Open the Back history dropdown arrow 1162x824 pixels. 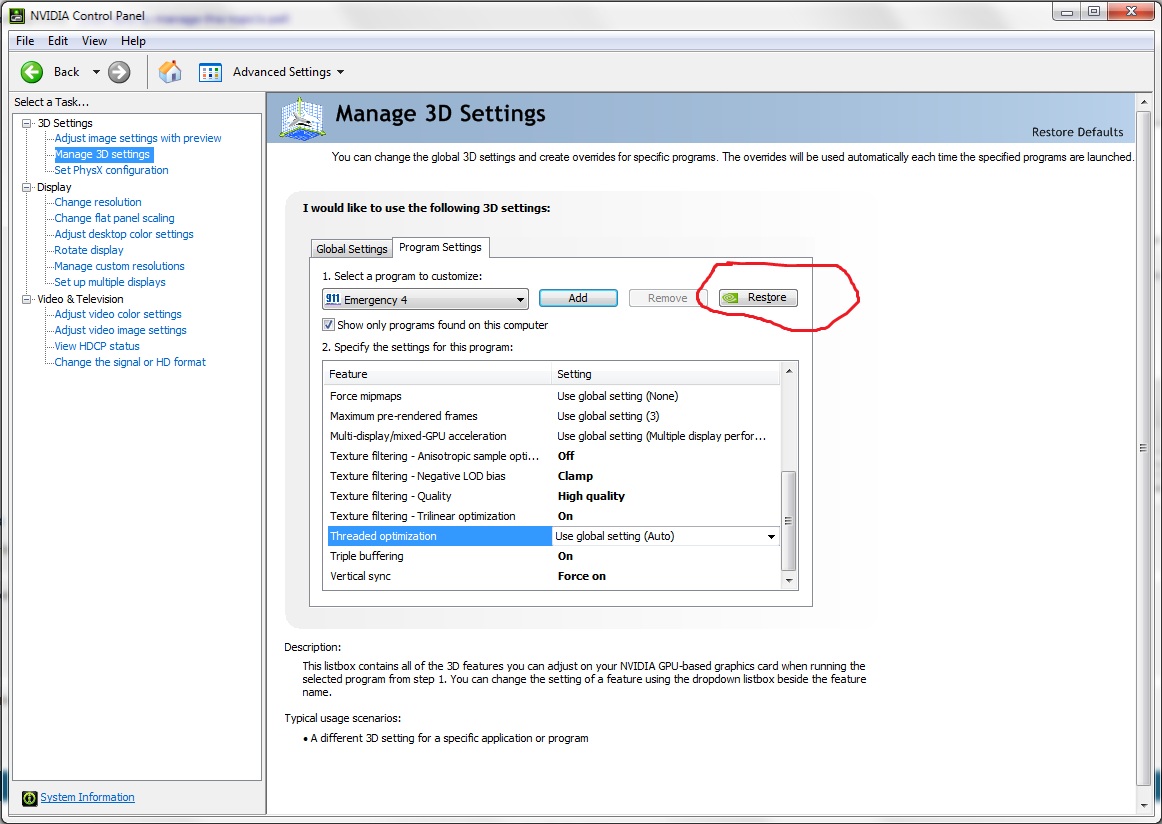[96, 72]
